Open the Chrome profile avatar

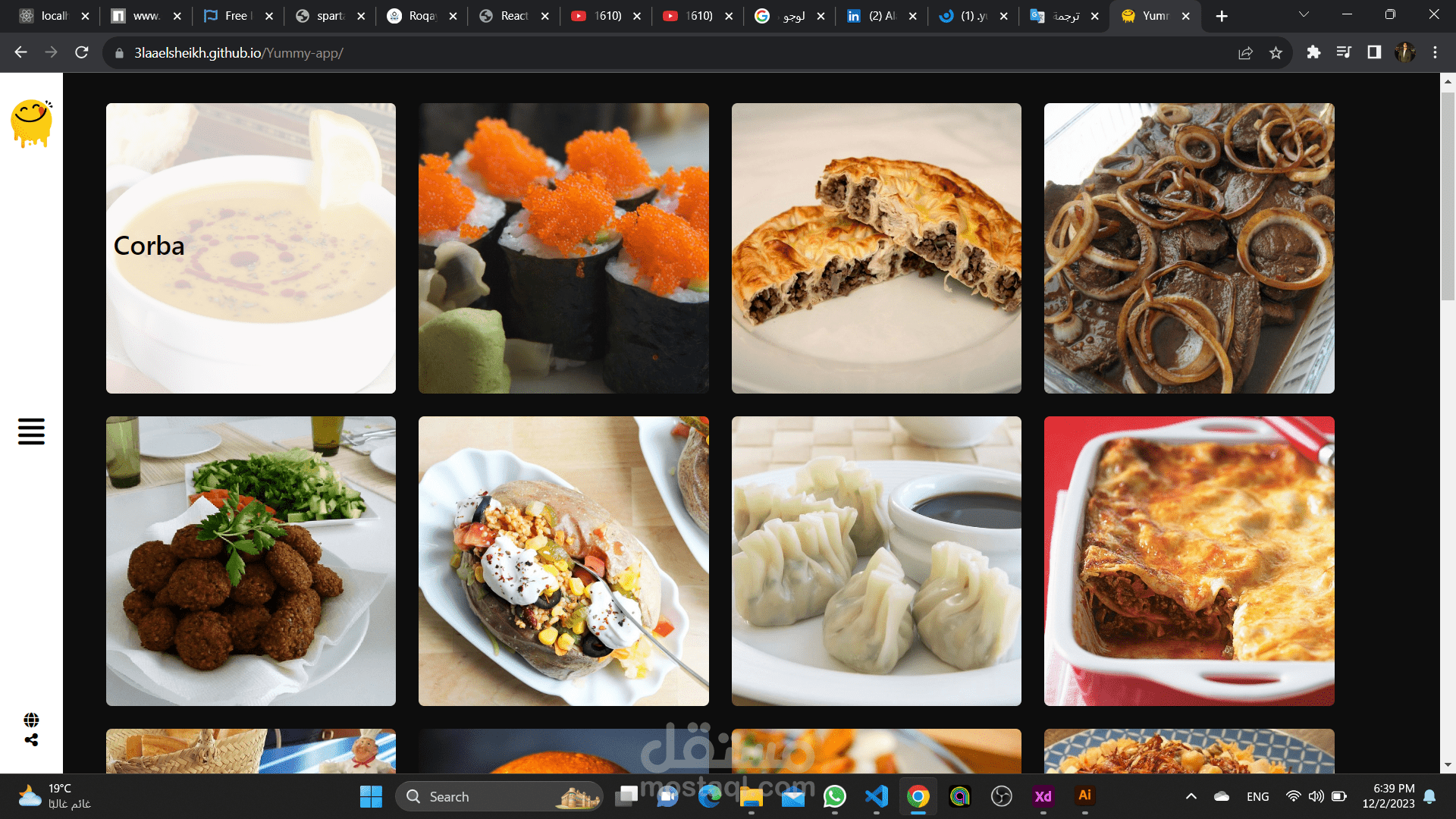(1405, 52)
